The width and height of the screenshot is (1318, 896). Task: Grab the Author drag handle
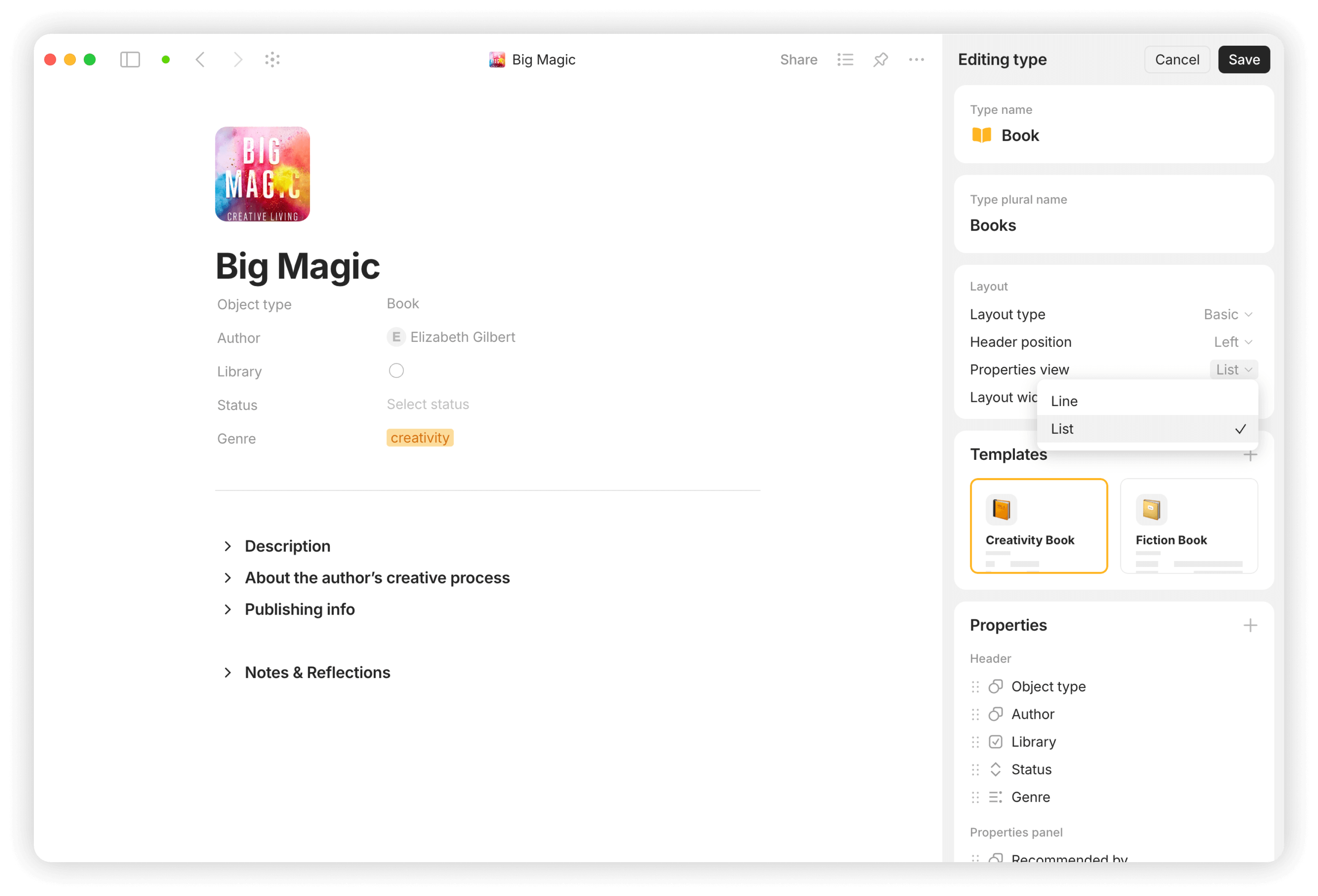tap(975, 714)
